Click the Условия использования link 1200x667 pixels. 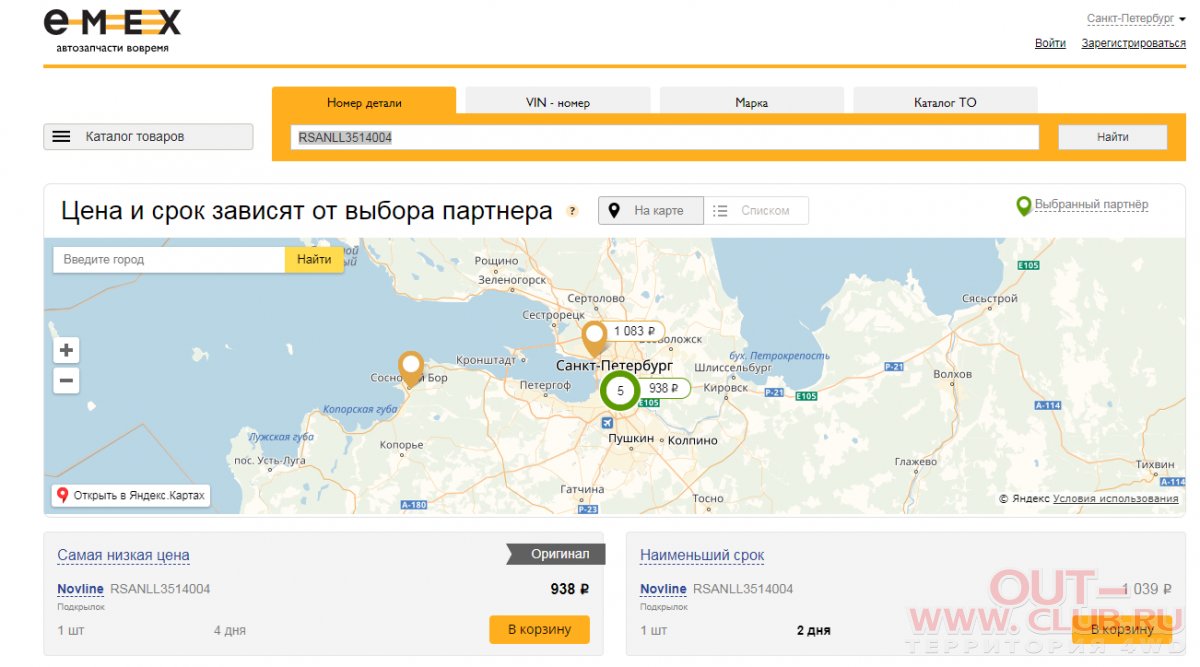pos(1115,498)
